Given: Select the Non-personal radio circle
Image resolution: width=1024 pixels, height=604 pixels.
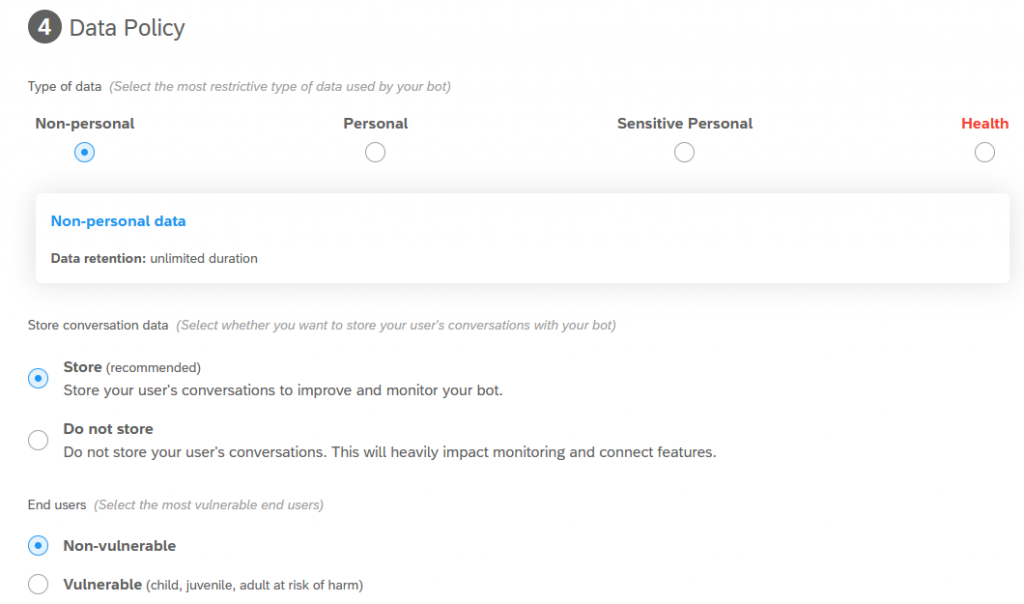Looking at the screenshot, I should [x=84, y=152].
